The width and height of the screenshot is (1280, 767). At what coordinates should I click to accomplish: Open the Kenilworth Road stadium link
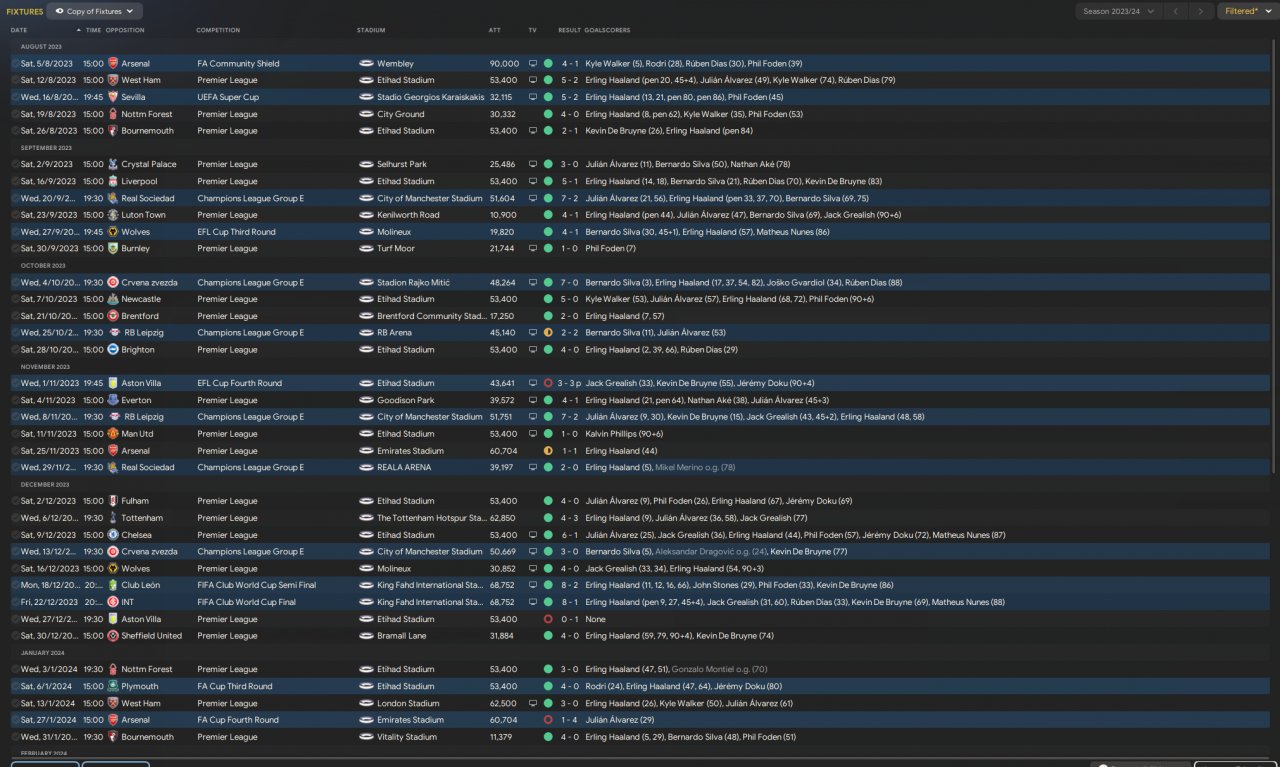click(408, 215)
